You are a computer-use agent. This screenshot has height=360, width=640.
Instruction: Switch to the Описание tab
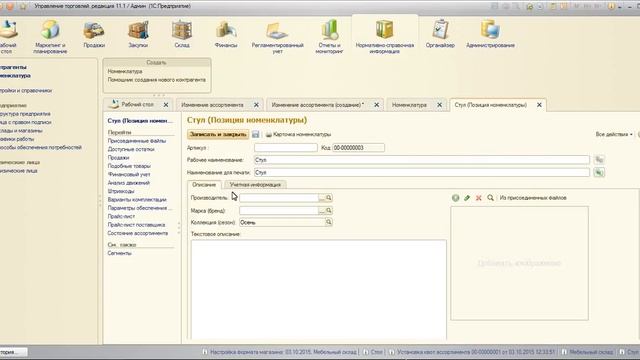click(204, 185)
